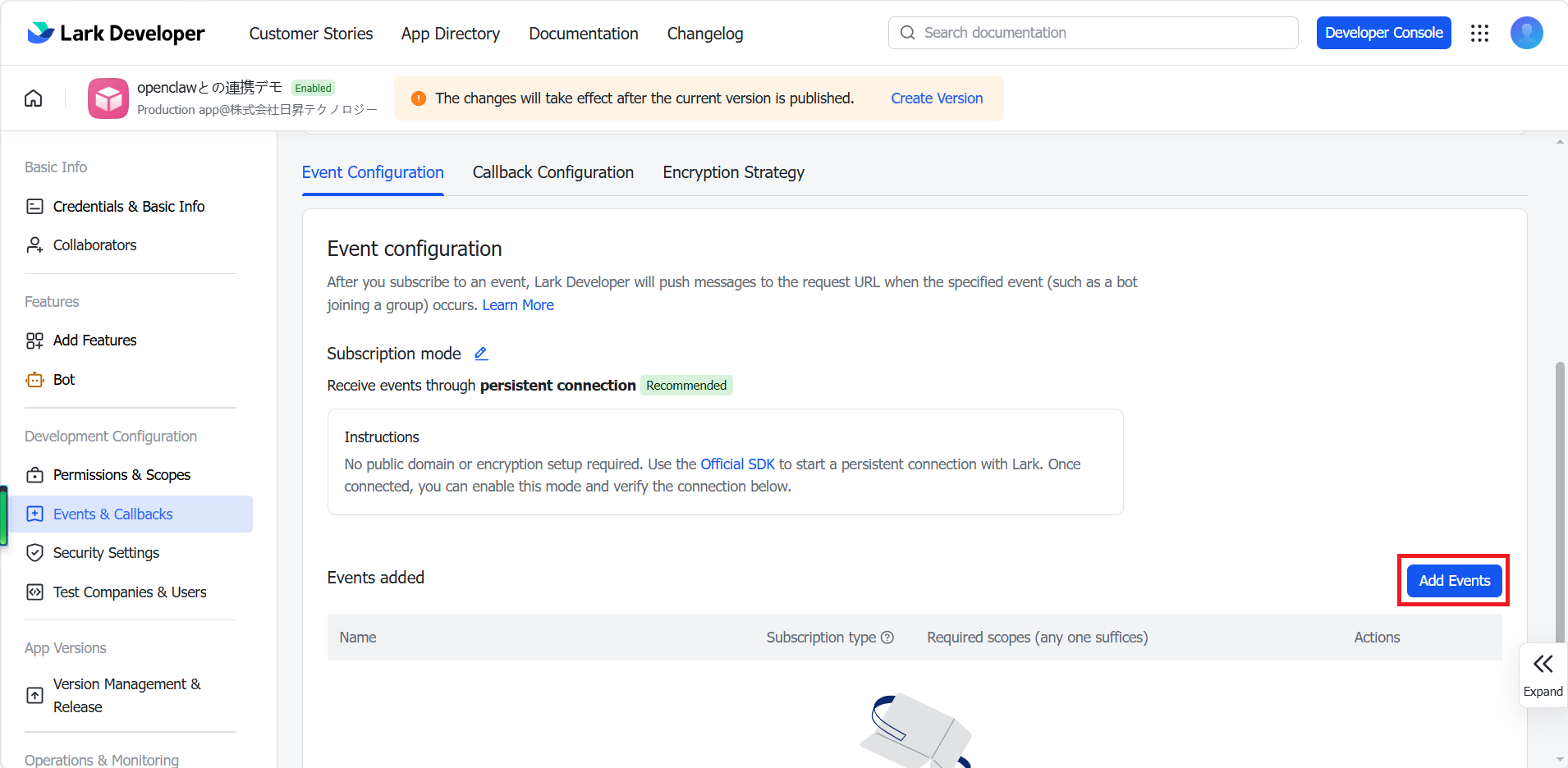The width and height of the screenshot is (1568, 768).
Task: Switch to Callback Configuration tab
Action: 553,172
